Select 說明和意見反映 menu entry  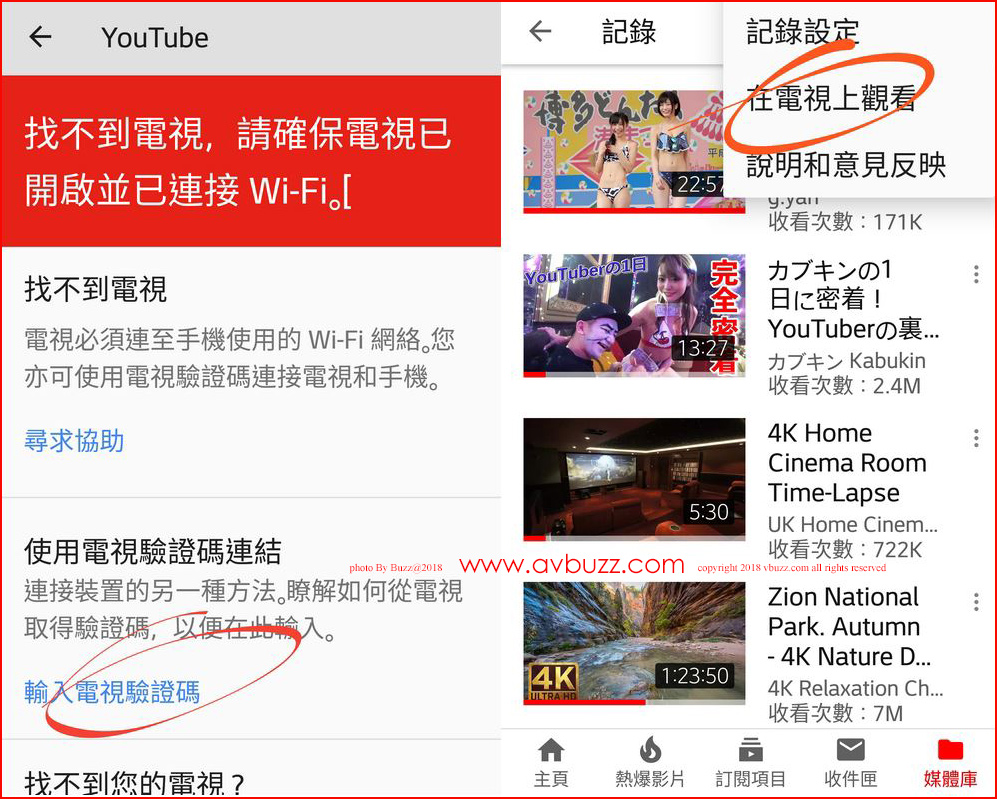pyautogui.click(x=846, y=165)
